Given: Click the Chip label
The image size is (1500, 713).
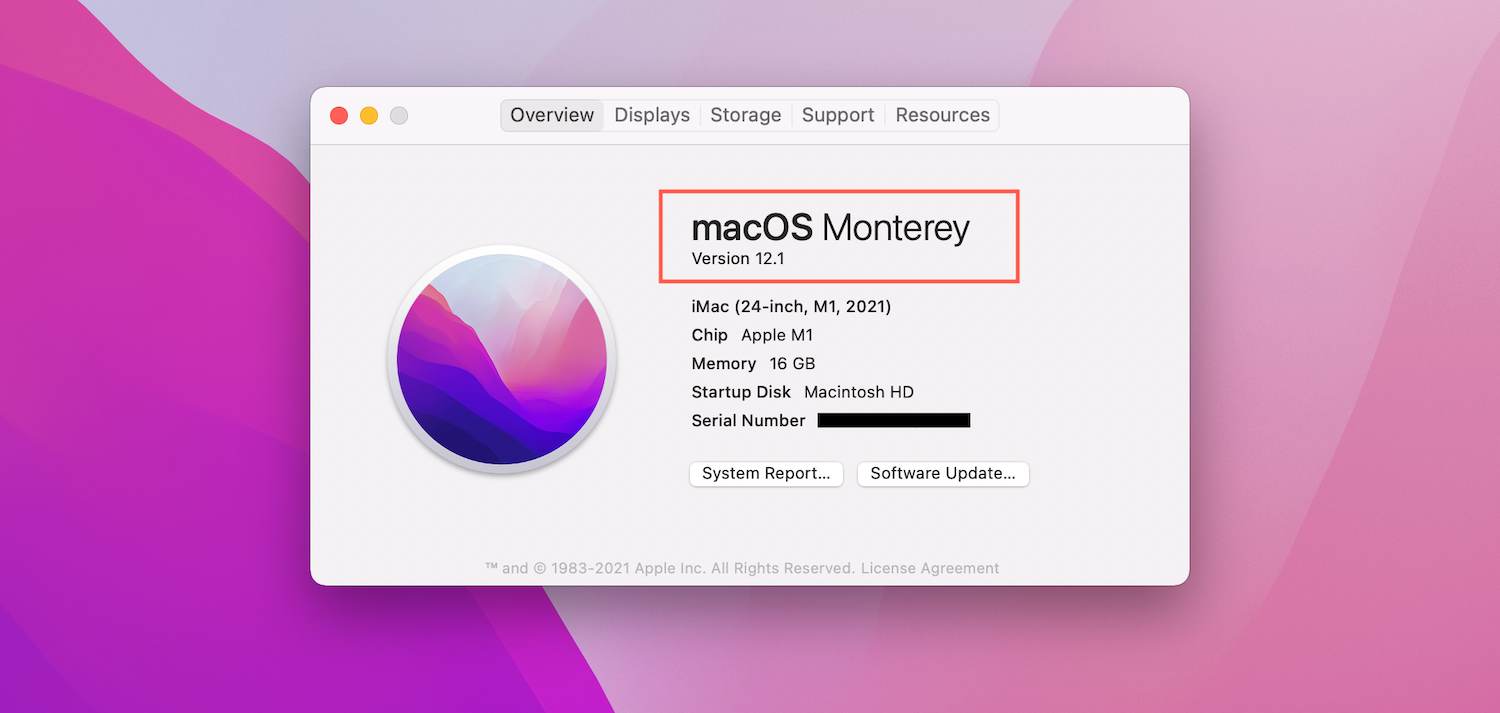Looking at the screenshot, I should coord(709,335).
